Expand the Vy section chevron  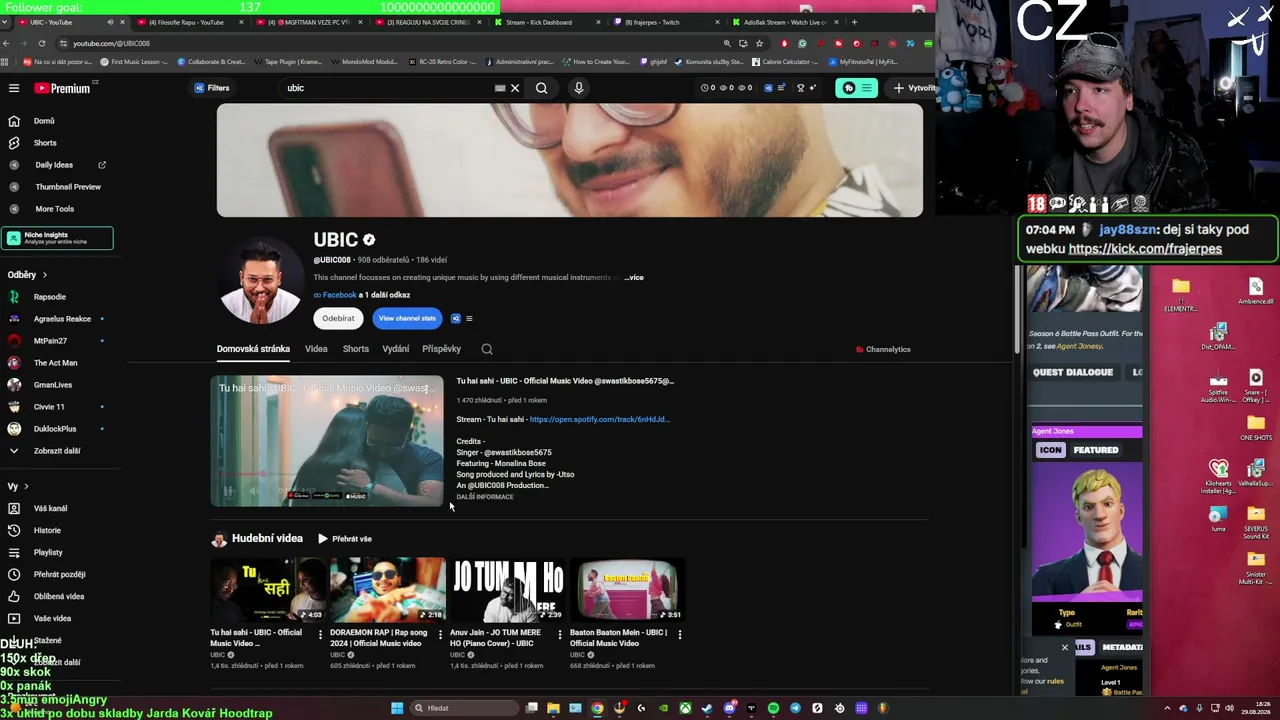pos(26,487)
